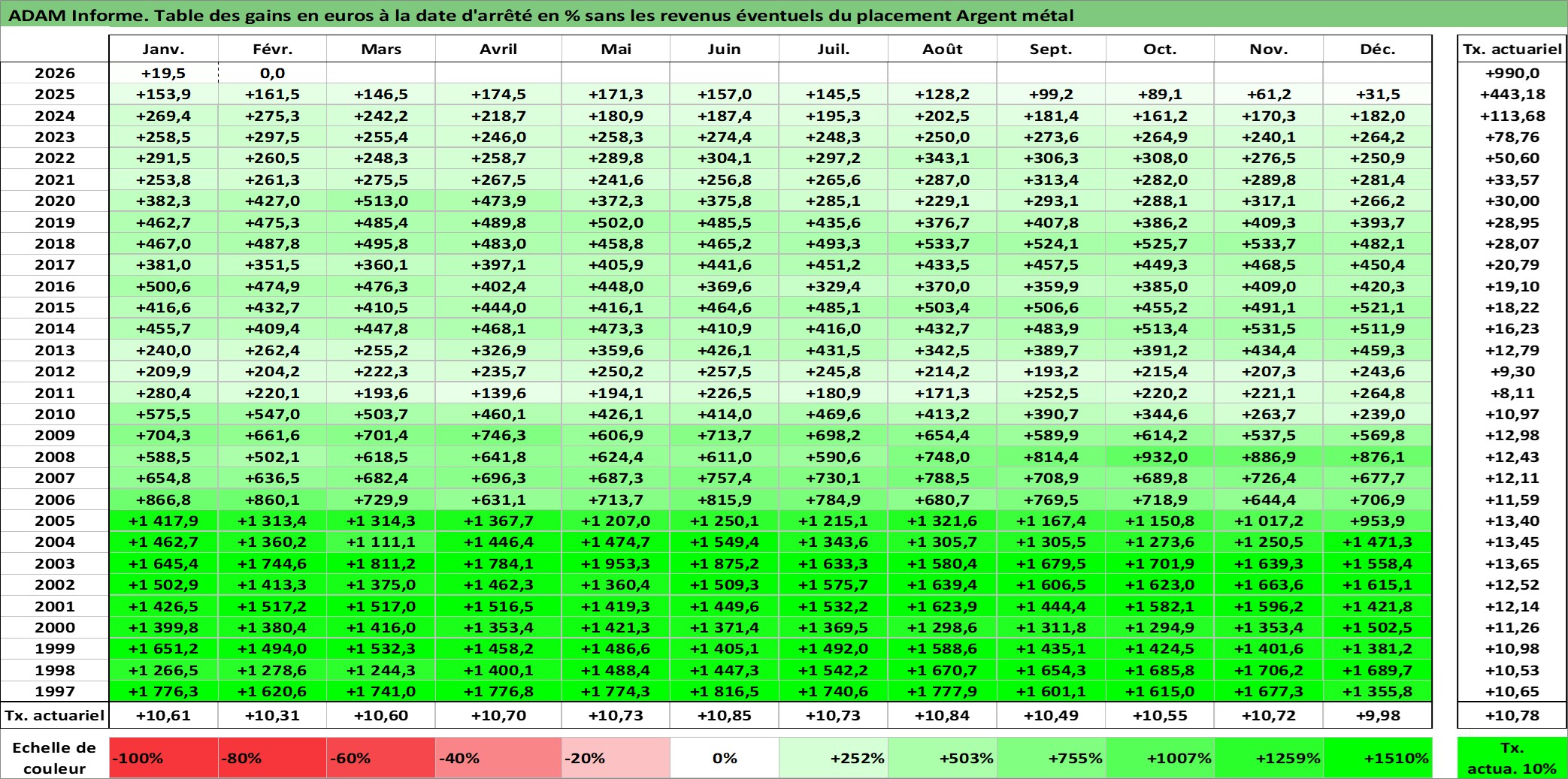Click the +139,6 value for Avril 2011
The width and height of the screenshot is (1568, 779).
[498, 393]
